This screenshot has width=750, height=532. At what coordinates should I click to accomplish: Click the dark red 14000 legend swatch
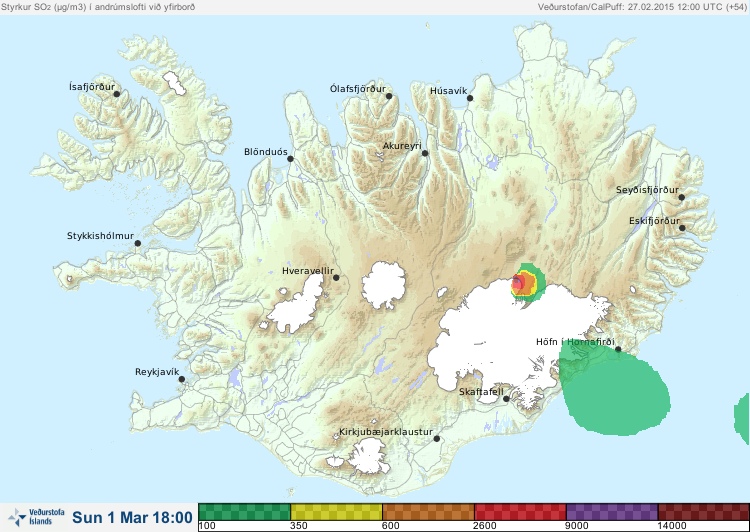[704, 512]
